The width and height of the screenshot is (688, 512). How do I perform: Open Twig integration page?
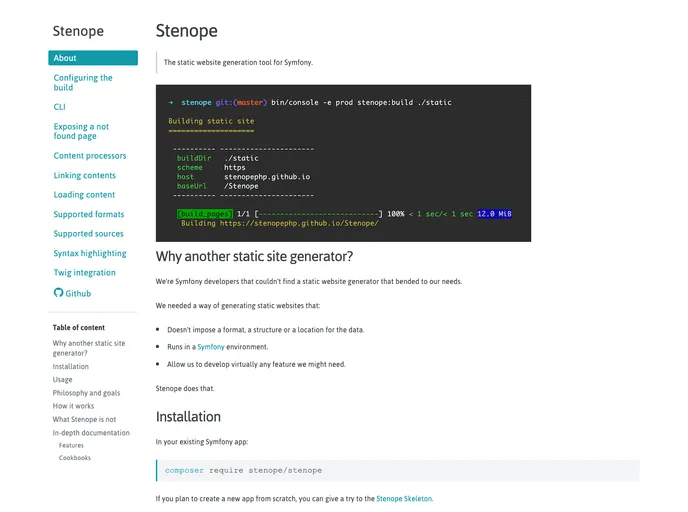(x=84, y=272)
